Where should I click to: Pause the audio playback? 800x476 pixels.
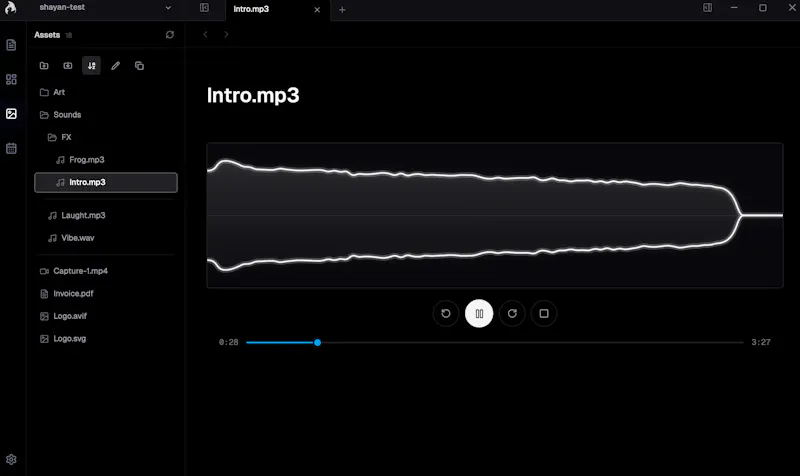[479, 313]
